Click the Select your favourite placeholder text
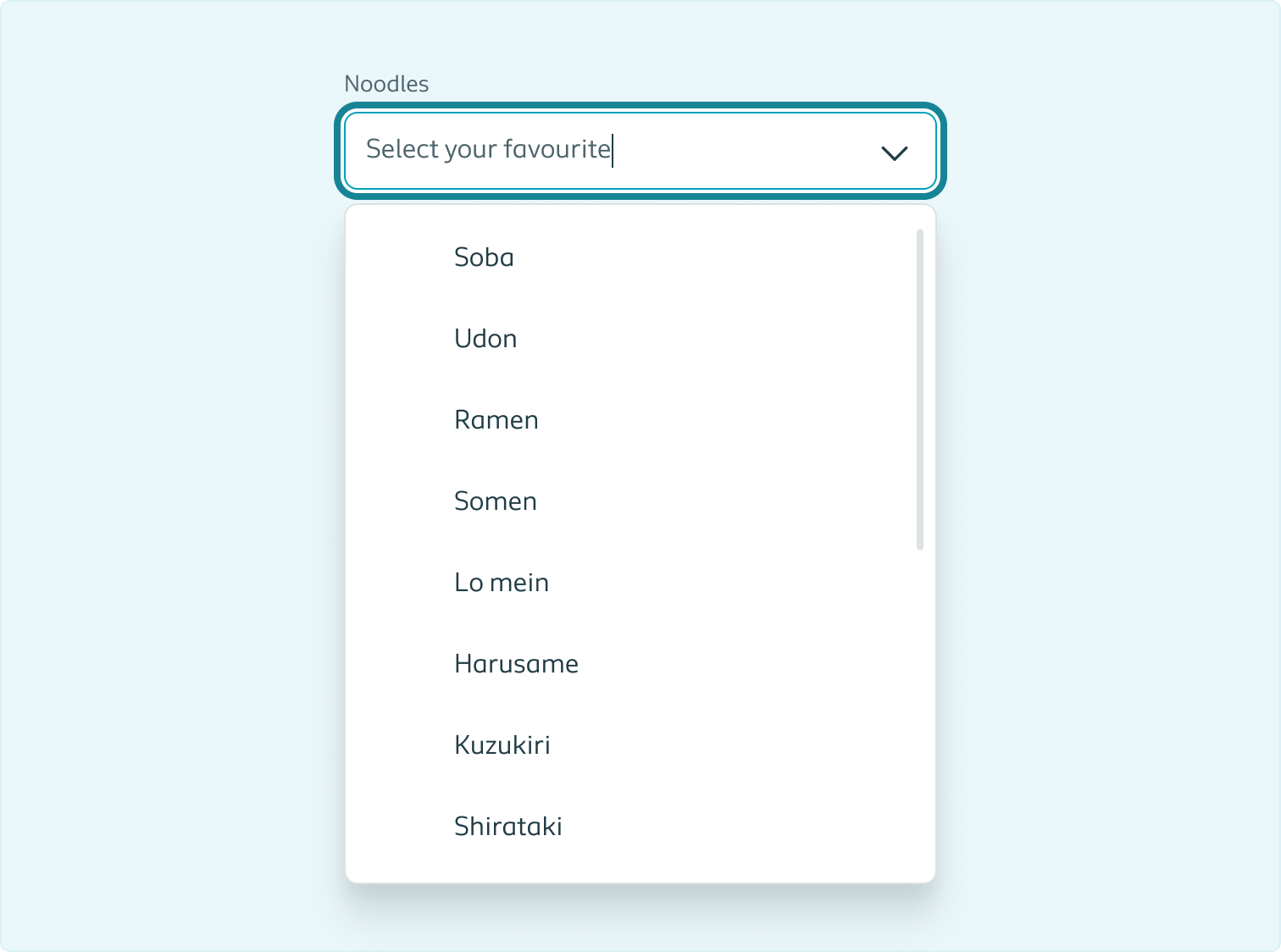1281x952 pixels. [x=488, y=149]
